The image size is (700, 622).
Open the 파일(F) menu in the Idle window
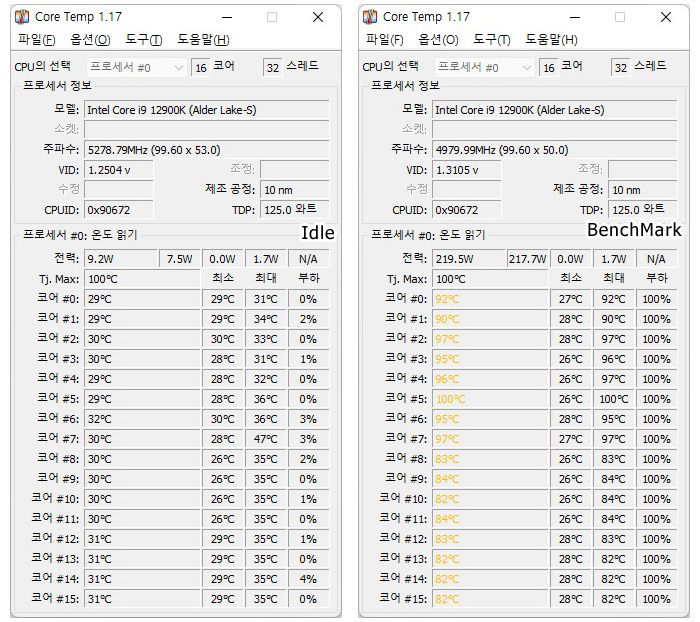(36, 40)
